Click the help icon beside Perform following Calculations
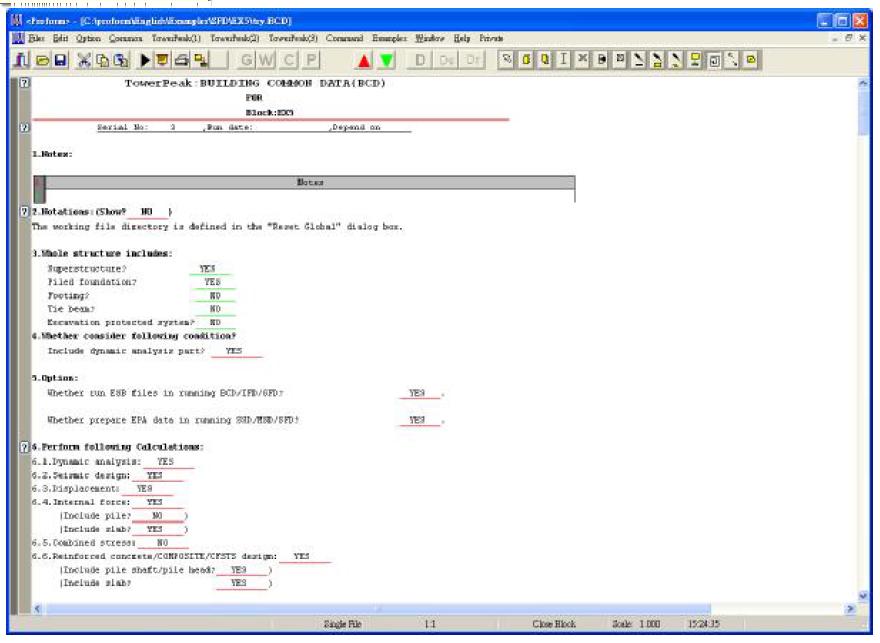880x643 pixels. point(25,447)
